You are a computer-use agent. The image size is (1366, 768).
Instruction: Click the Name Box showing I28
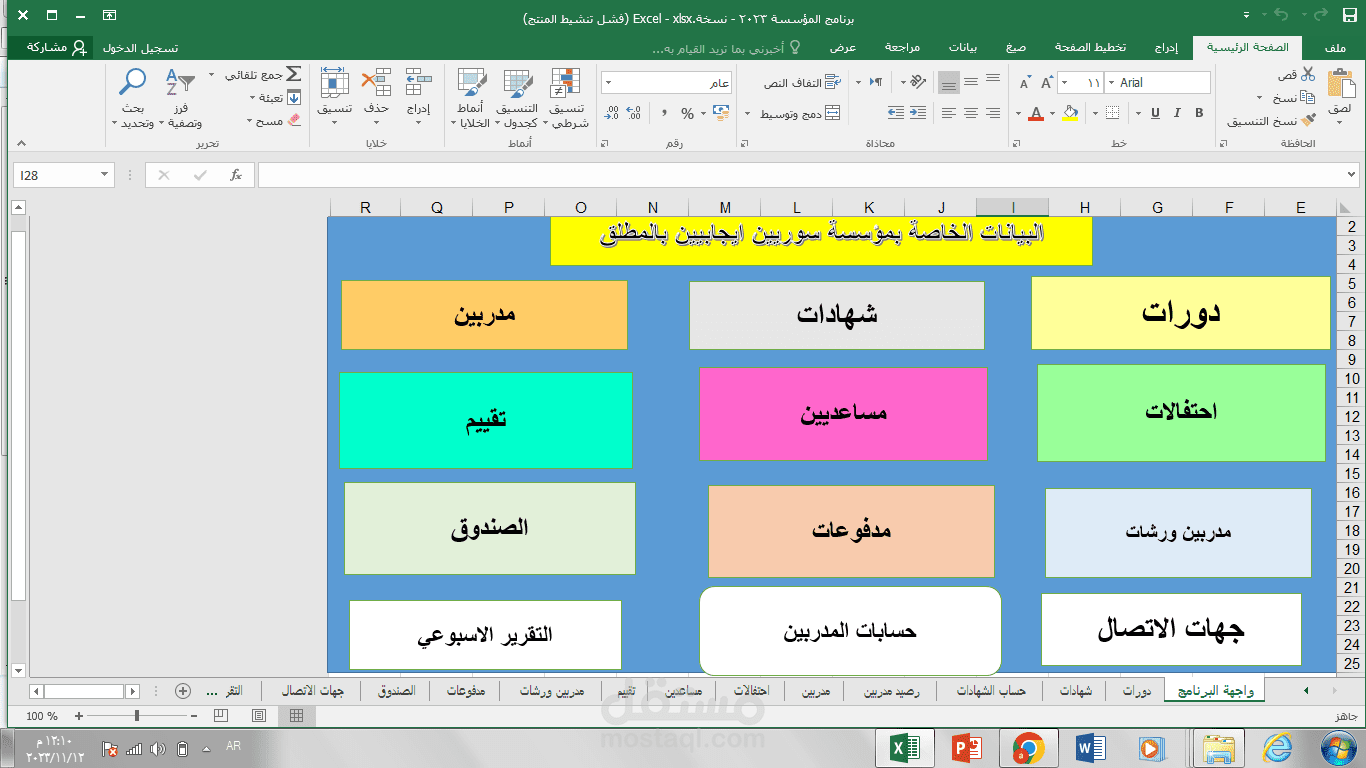point(64,175)
